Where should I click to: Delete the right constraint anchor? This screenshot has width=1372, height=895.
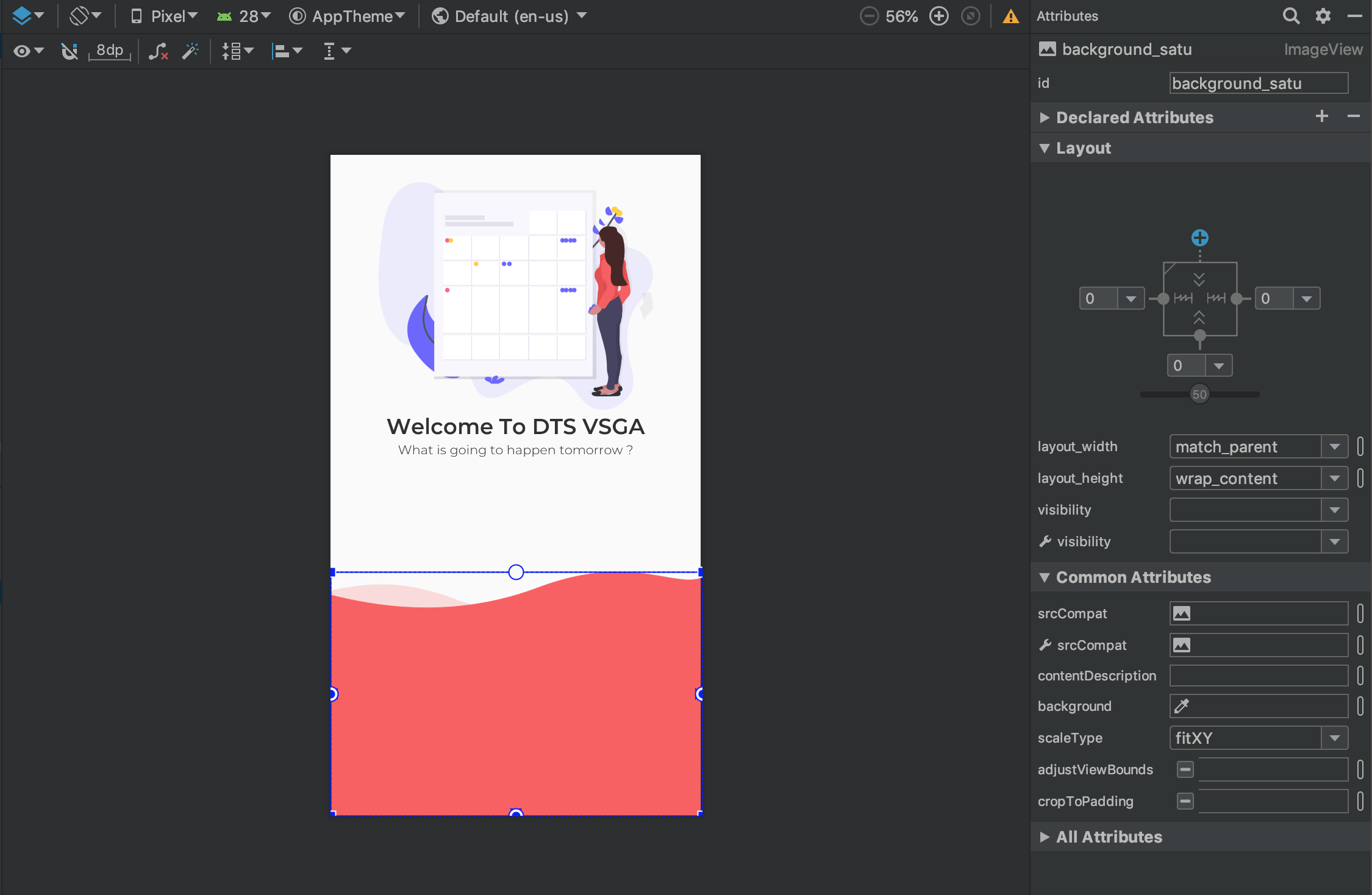[x=1237, y=299]
